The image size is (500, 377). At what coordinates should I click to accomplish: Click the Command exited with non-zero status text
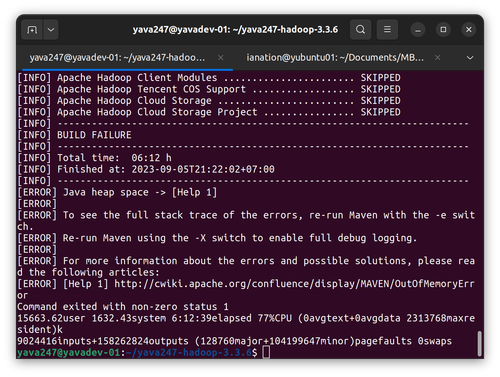coord(123,307)
